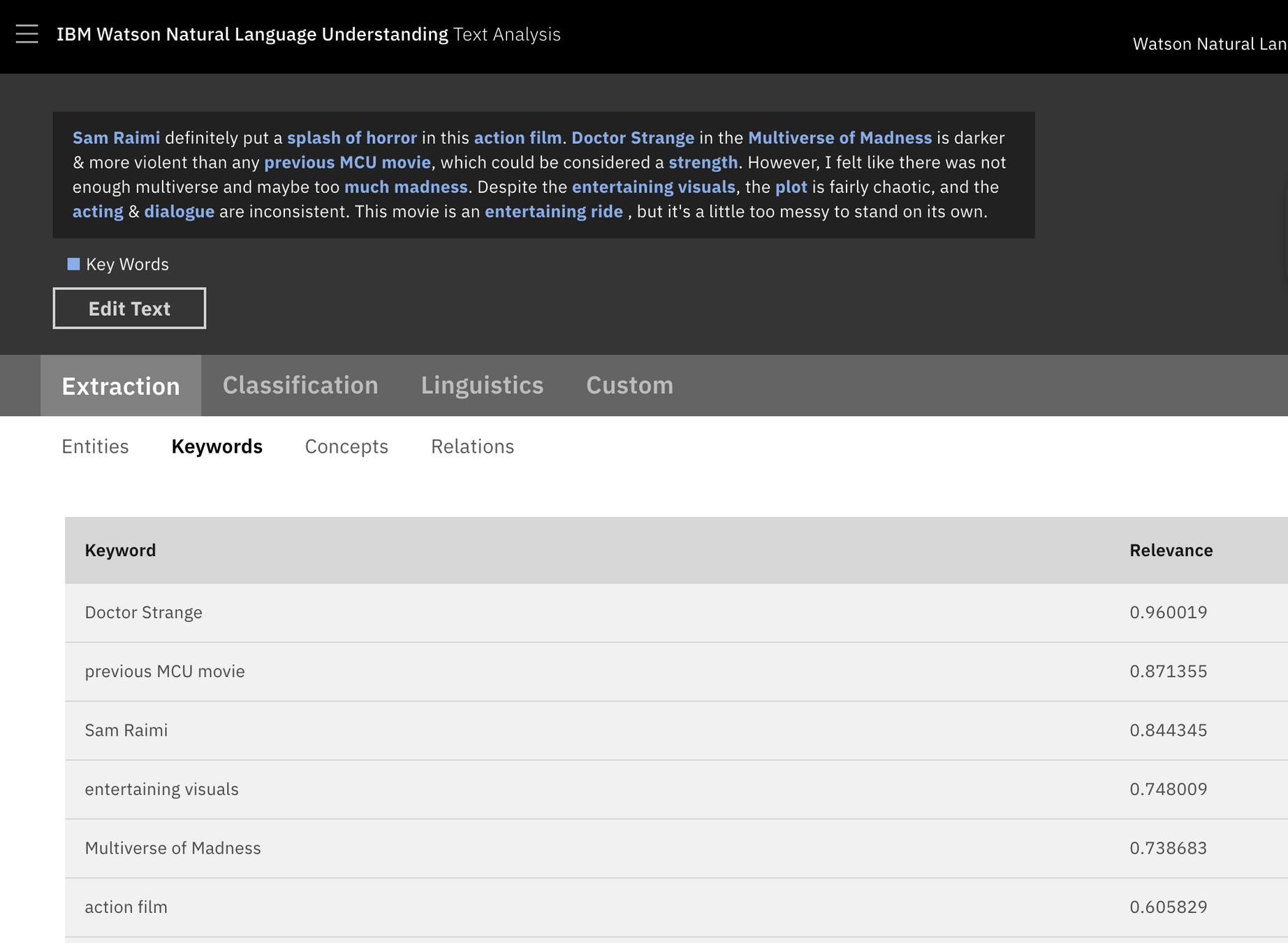Click the Keyword column header
1288x943 pixels.
point(120,550)
